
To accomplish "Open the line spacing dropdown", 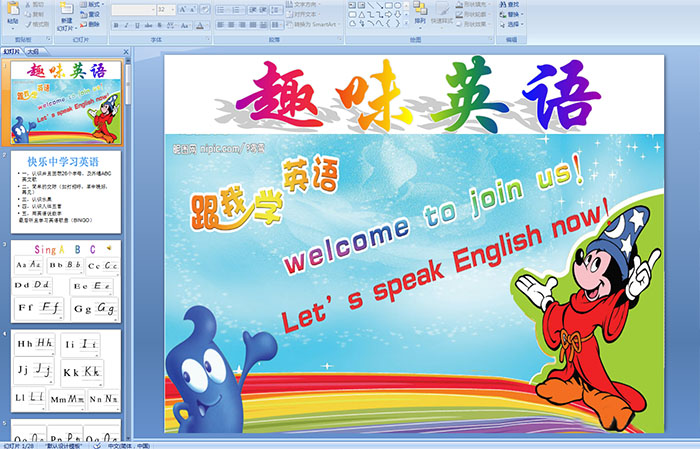I will (x=277, y=9).
